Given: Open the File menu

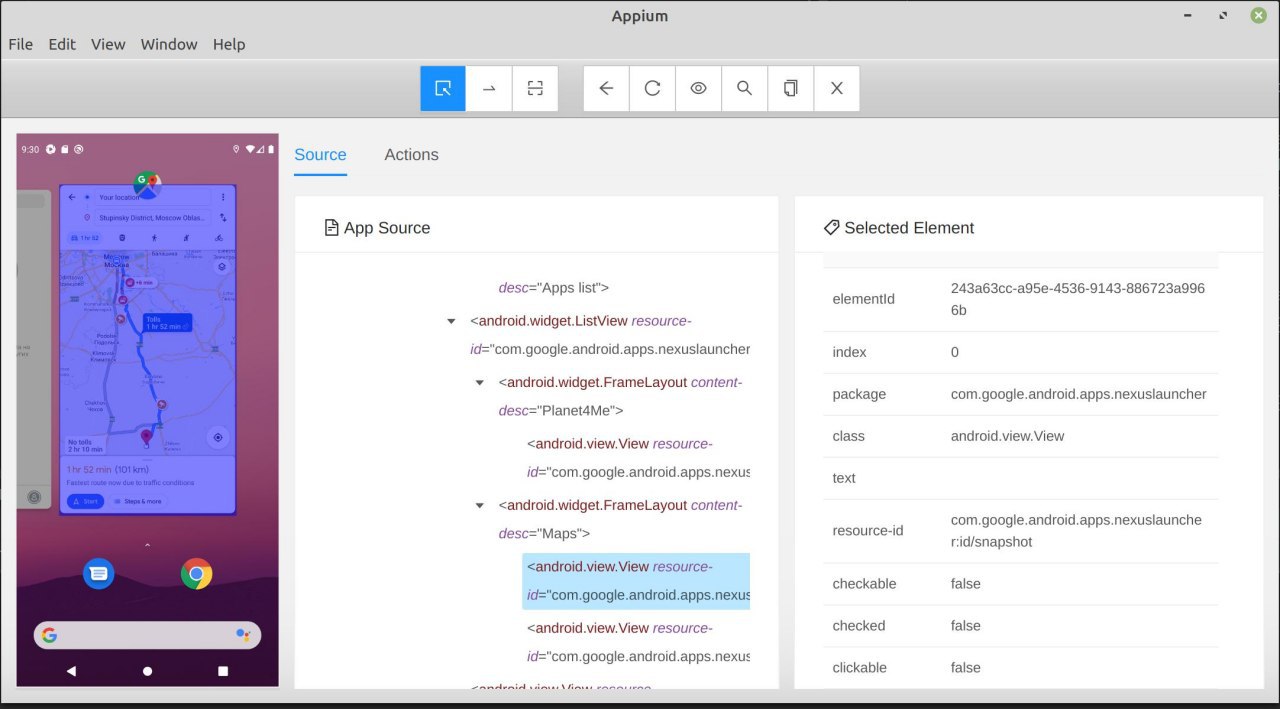Looking at the screenshot, I should 20,44.
